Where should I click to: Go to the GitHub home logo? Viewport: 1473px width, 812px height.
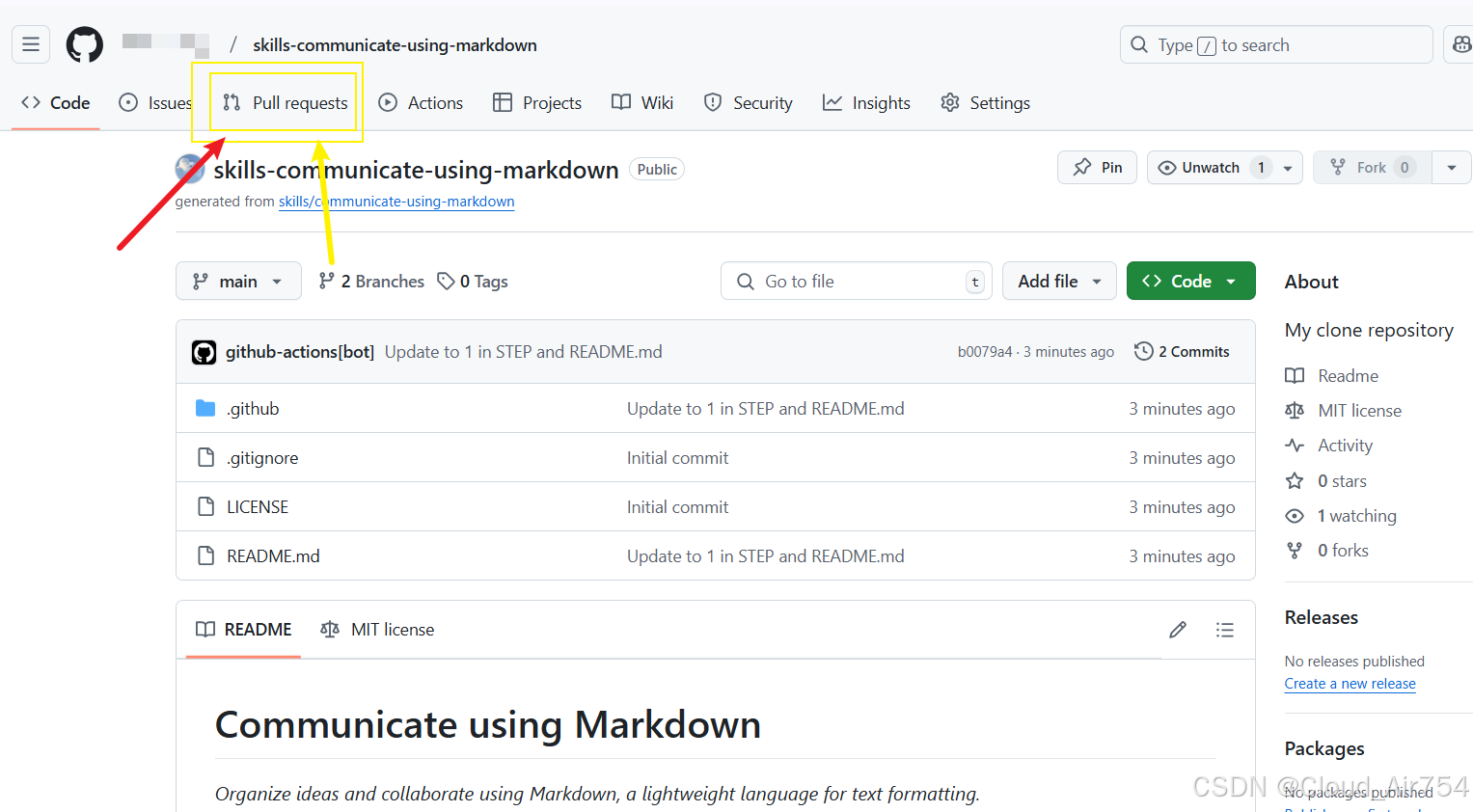coord(84,44)
